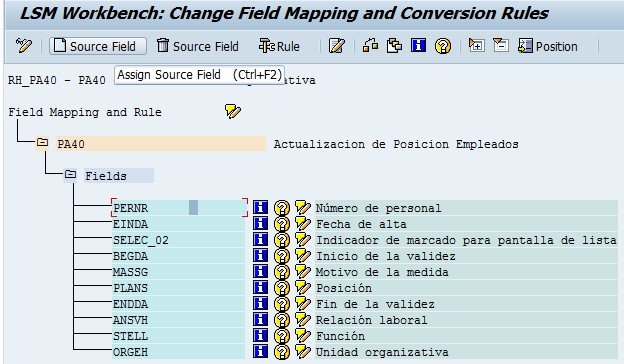Select the PA40 tree item
Viewport: 624px width, 364px height.
click(x=161, y=144)
